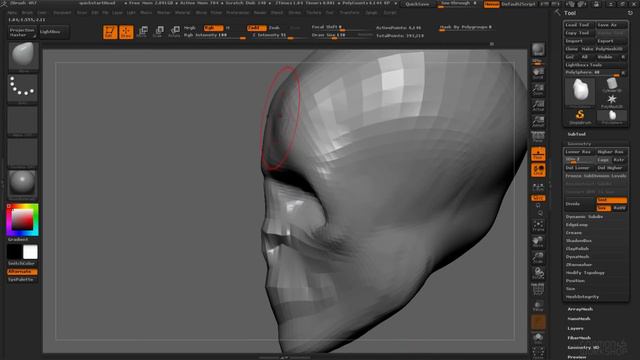Image resolution: width=640 pixels, height=360 pixels.
Task: Open the current brush thumbnail
Action: 23,56
